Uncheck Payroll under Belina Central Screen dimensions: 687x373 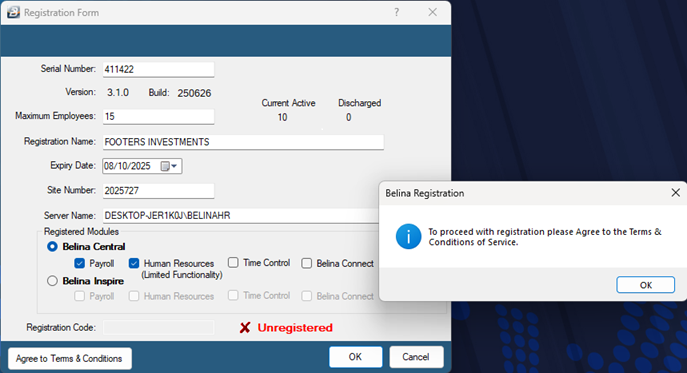[79, 263]
